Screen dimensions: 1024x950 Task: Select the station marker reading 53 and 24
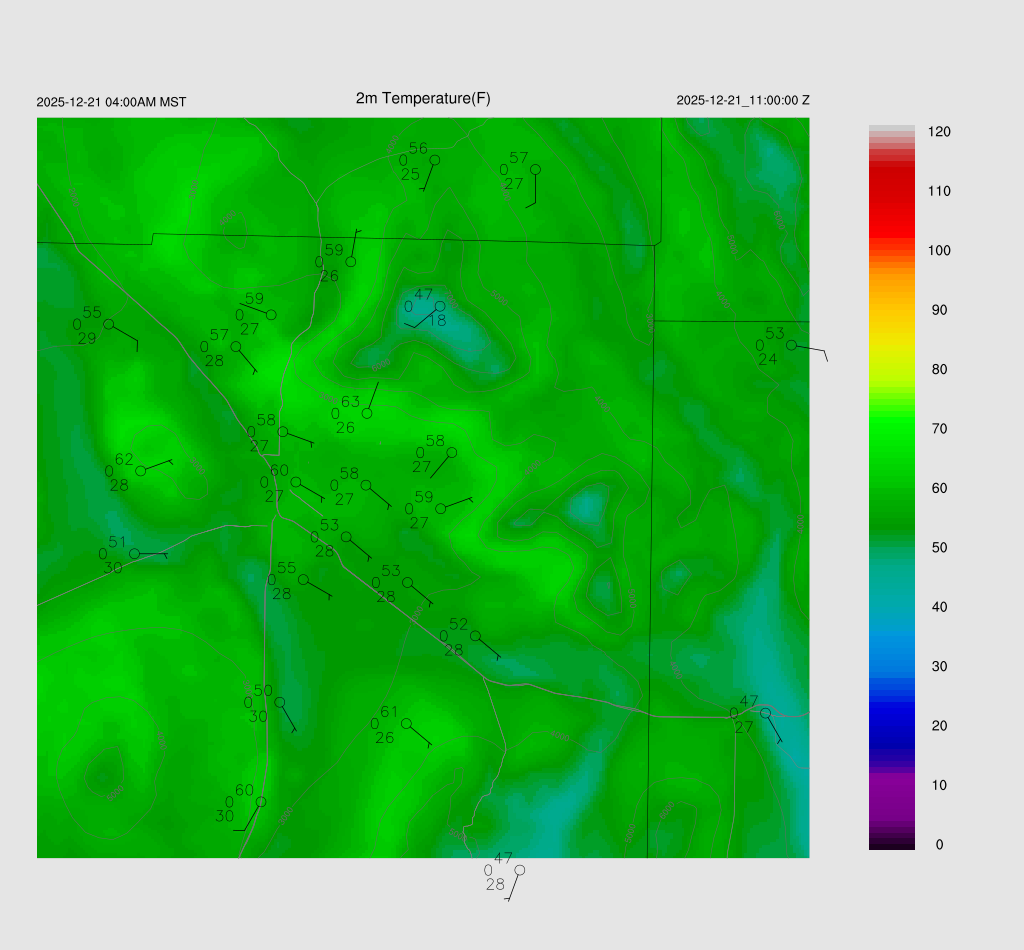coord(791,345)
